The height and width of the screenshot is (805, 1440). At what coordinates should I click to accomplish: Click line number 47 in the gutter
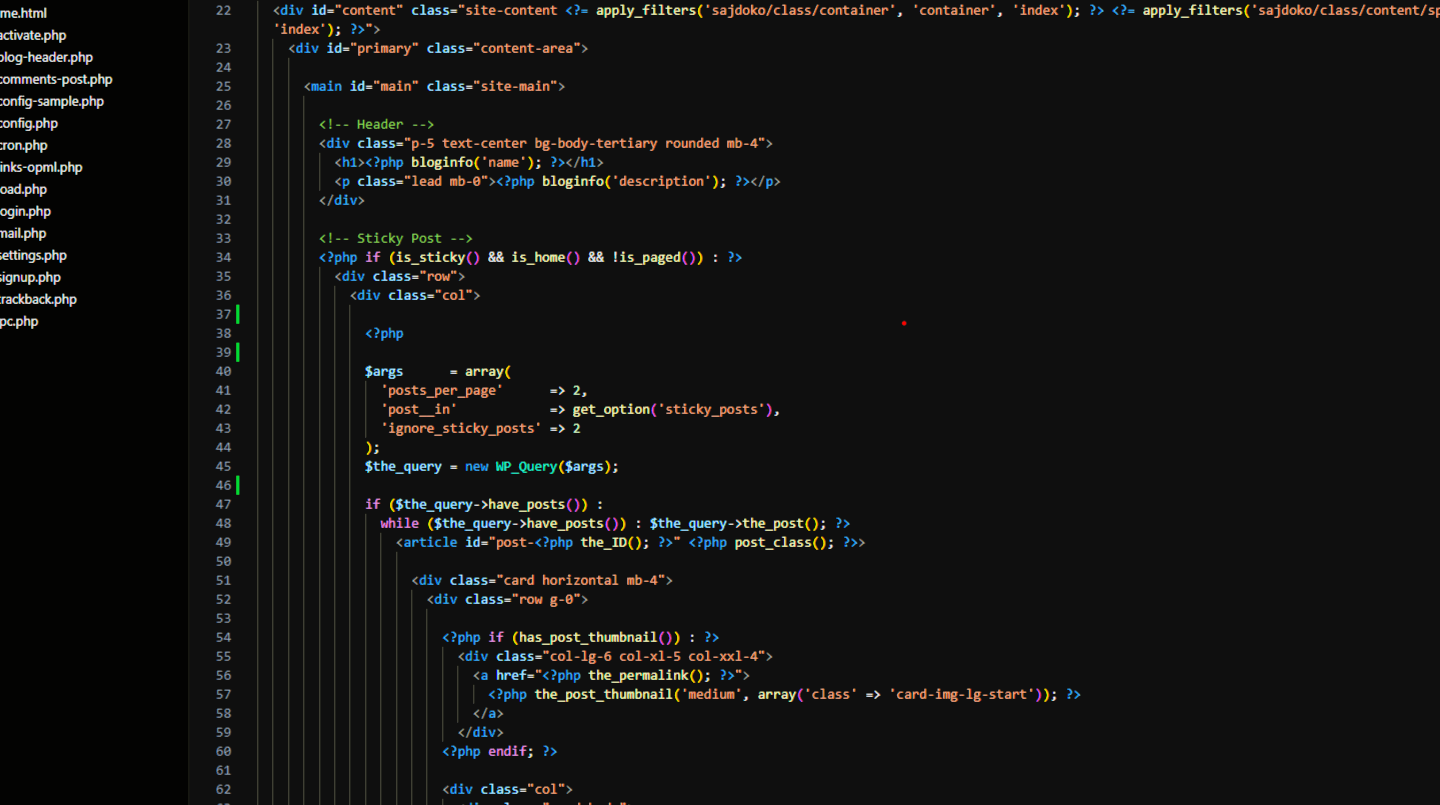pos(222,504)
